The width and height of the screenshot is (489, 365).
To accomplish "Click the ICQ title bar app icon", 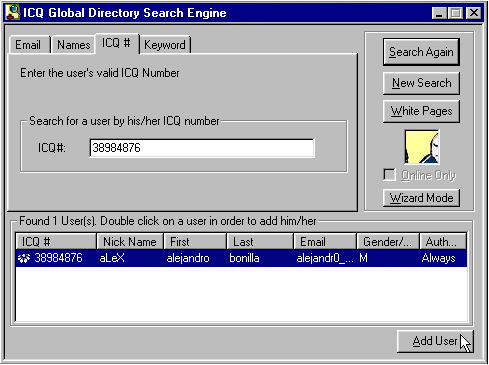I will coord(12,12).
